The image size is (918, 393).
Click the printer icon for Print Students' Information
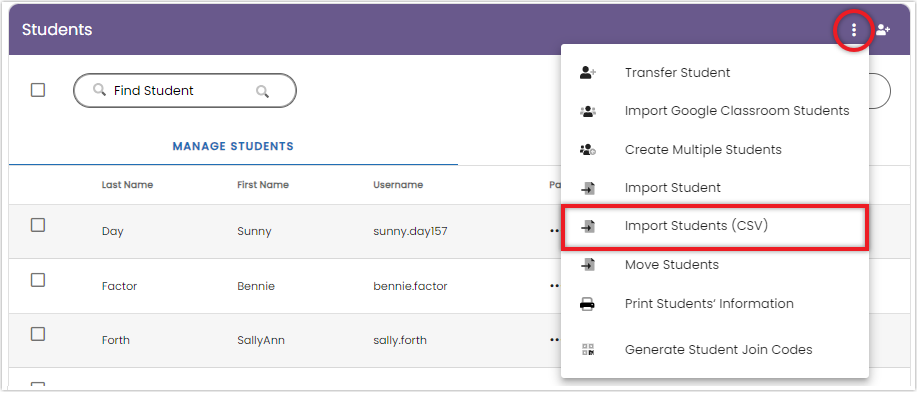point(588,304)
